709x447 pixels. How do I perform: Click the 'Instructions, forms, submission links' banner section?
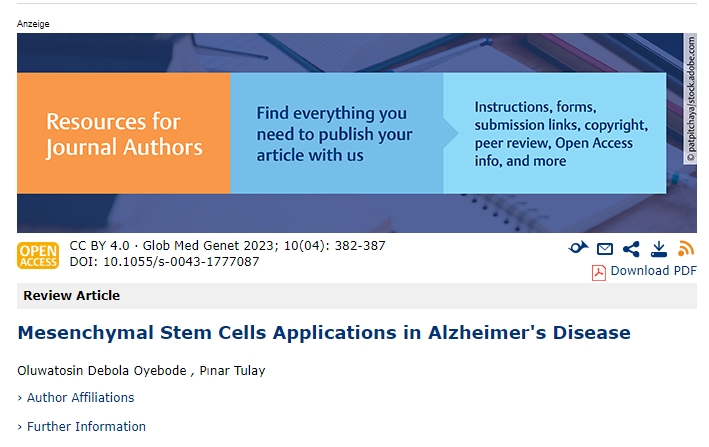pyautogui.click(x=560, y=134)
